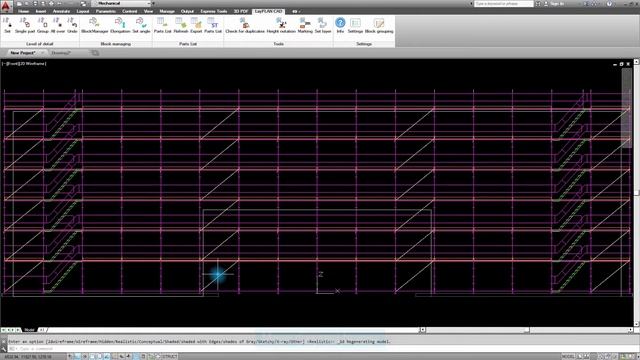This screenshot has width=640, height=360.
Task: Launch the Elongation tool
Action: 120,25
